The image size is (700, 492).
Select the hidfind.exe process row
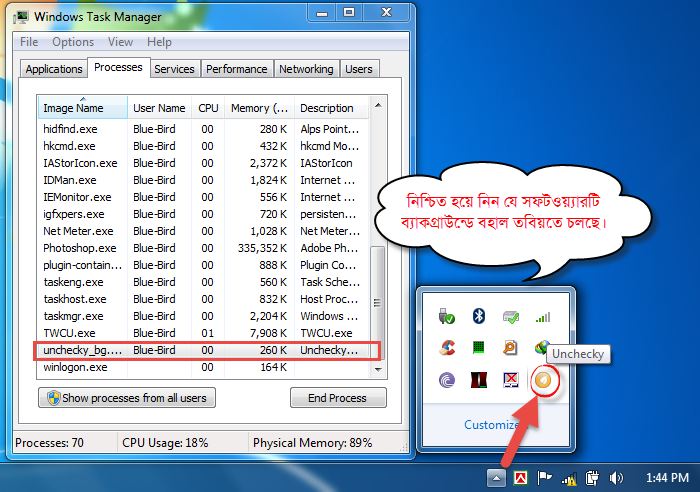204,129
